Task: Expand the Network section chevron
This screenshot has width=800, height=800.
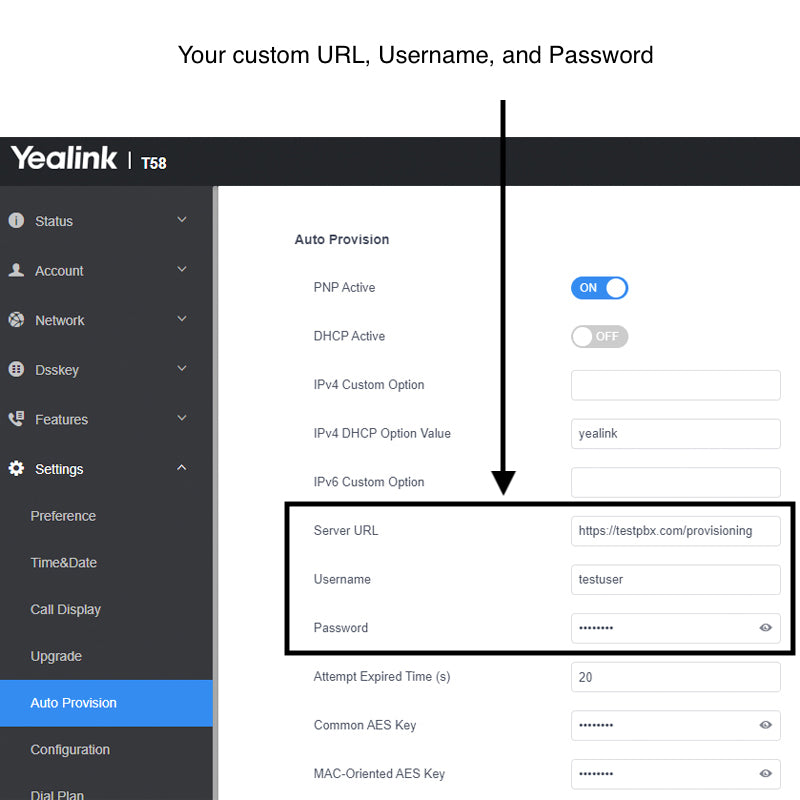Action: pyautogui.click(x=182, y=319)
